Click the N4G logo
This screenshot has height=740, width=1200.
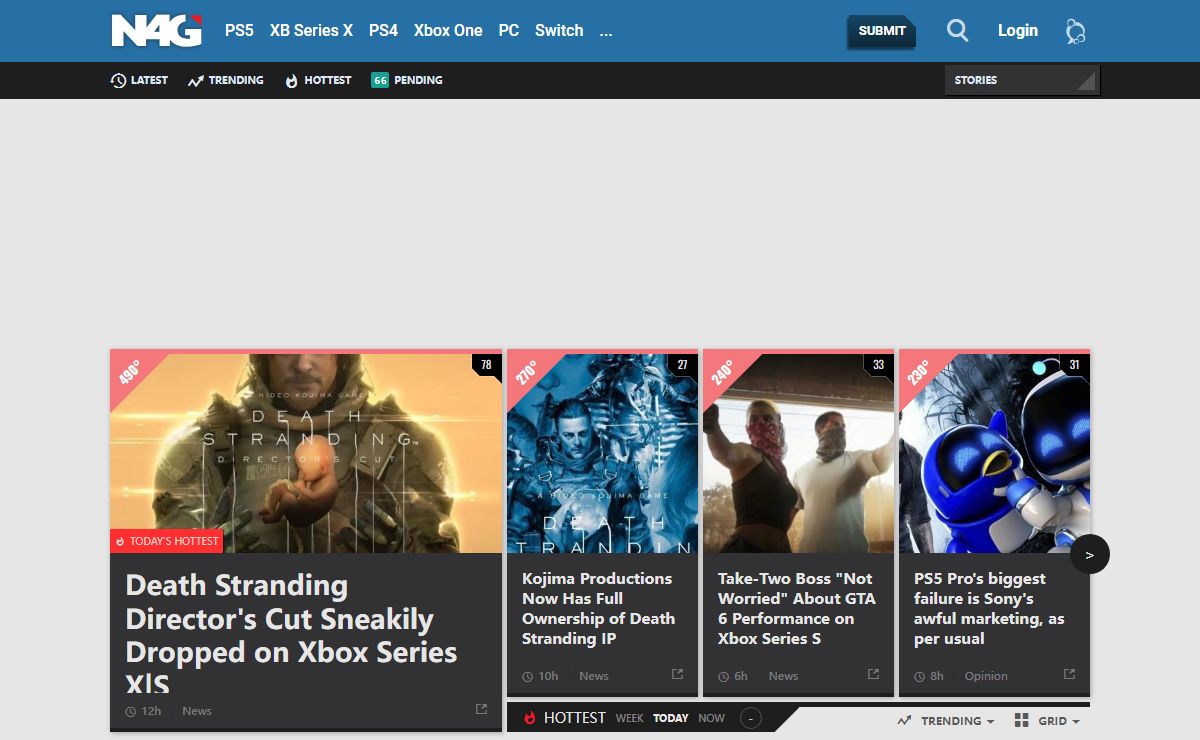click(157, 30)
